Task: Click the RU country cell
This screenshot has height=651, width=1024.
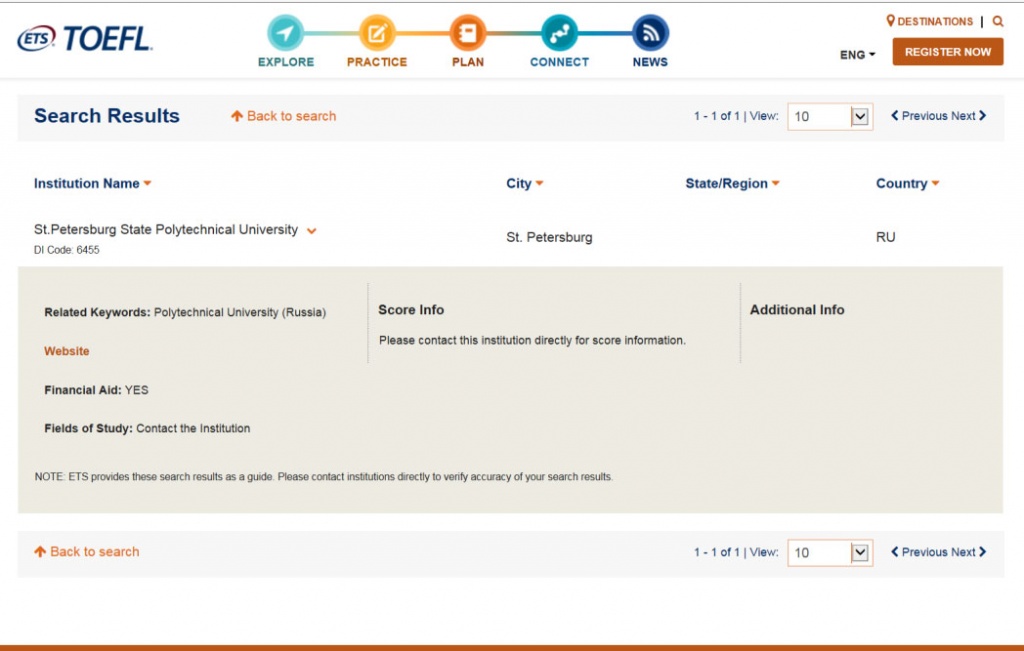Action: pos(886,237)
